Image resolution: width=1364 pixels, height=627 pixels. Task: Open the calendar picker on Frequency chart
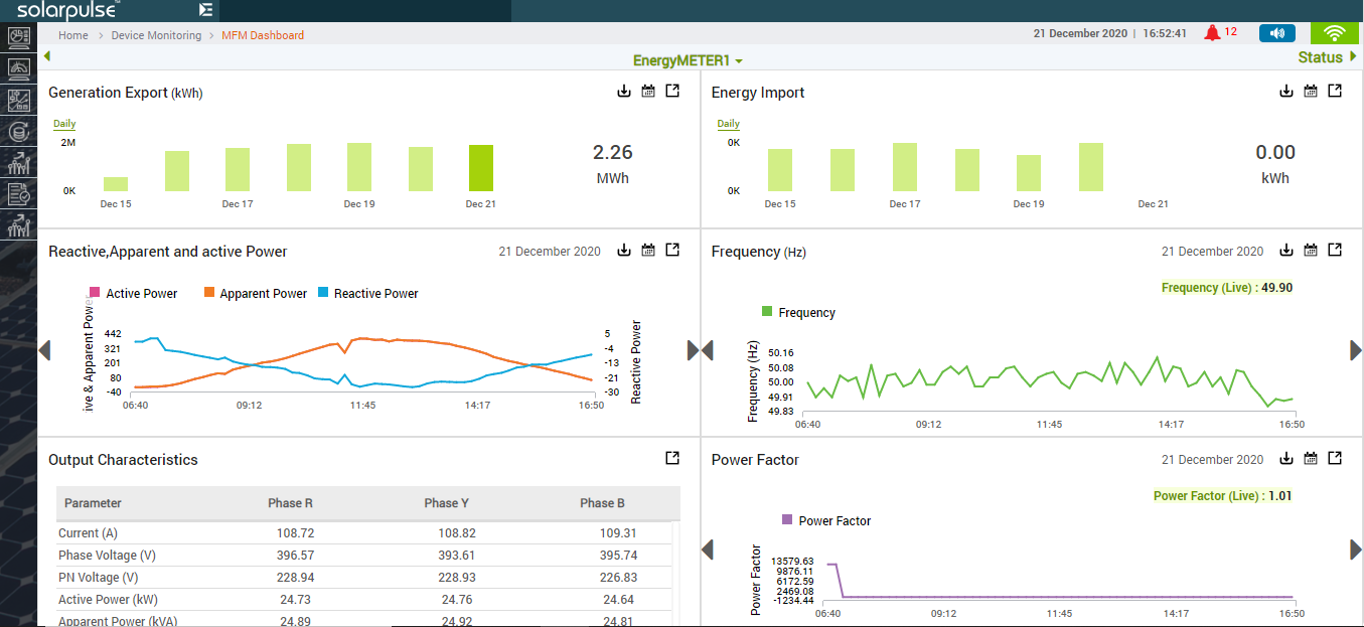(x=1310, y=250)
